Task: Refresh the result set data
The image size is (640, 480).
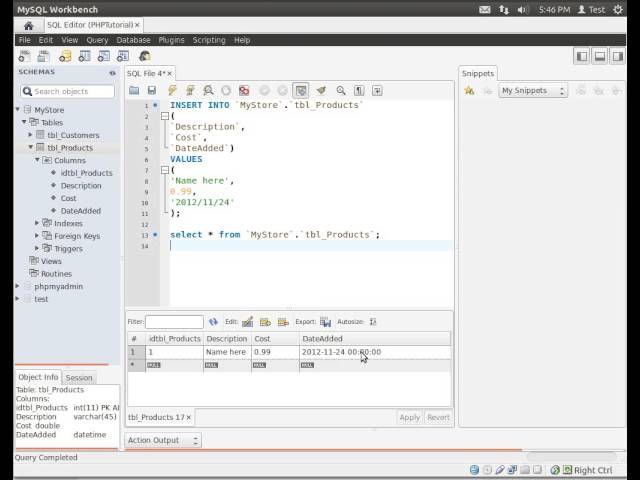Action: 213,322
